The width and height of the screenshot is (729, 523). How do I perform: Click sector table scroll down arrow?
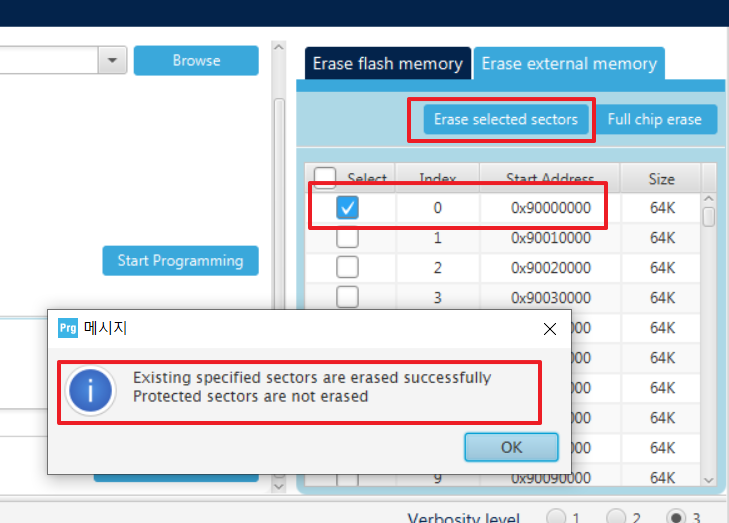tap(709, 480)
